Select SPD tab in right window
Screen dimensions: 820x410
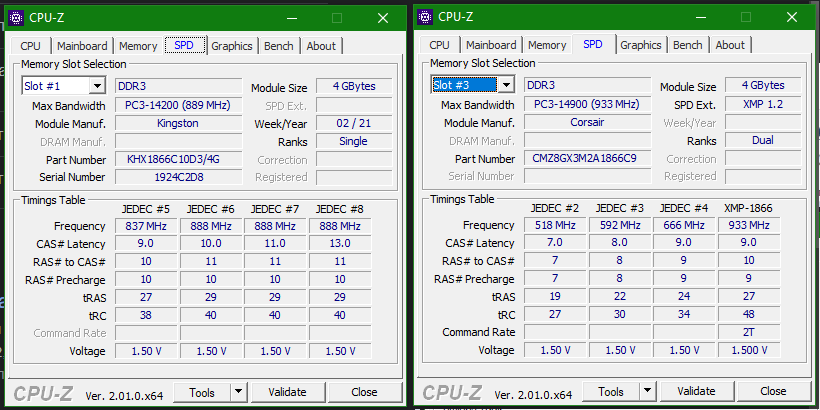(x=593, y=44)
